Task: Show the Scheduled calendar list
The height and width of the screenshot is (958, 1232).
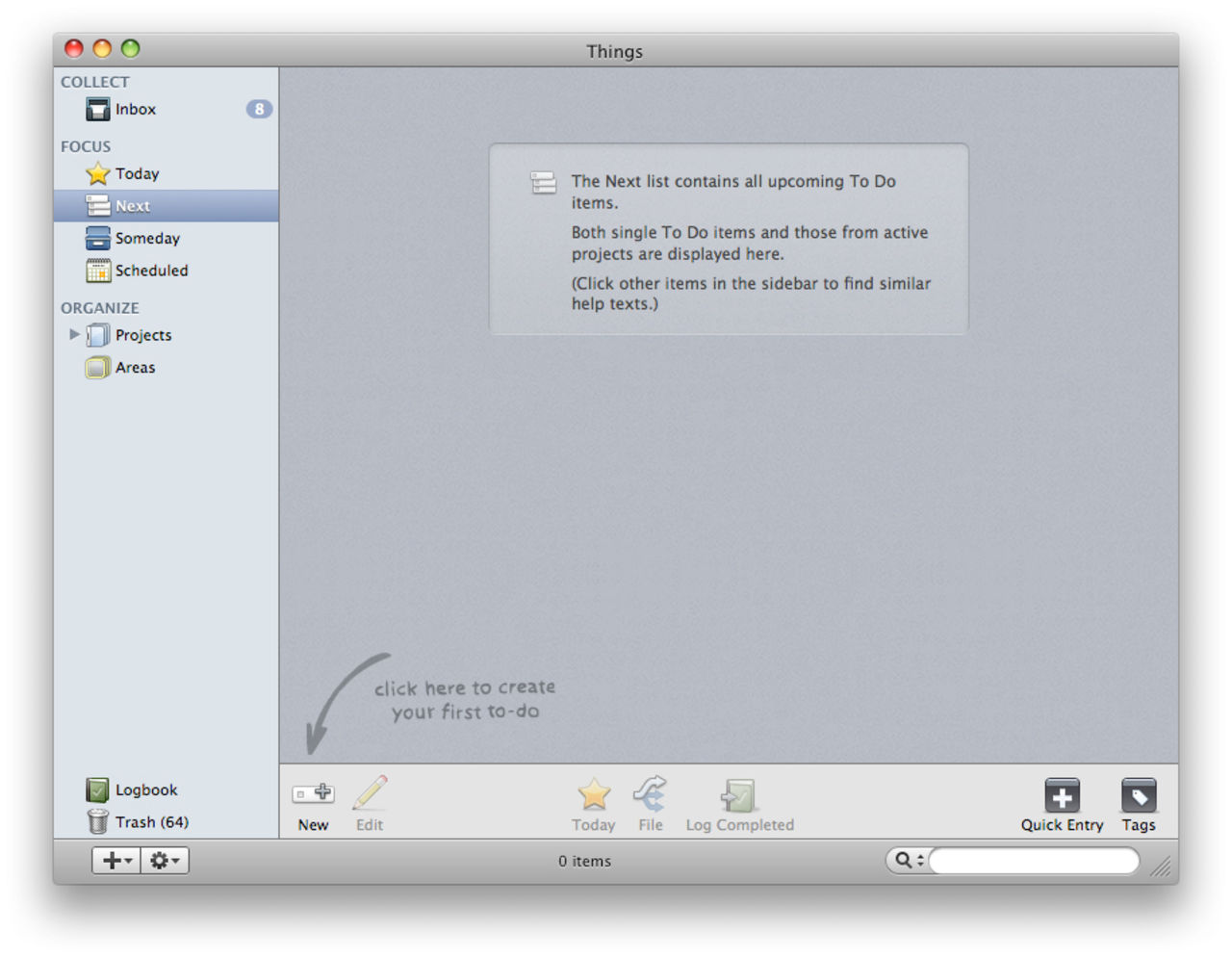Action: pyautogui.click(x=150, y=271)
